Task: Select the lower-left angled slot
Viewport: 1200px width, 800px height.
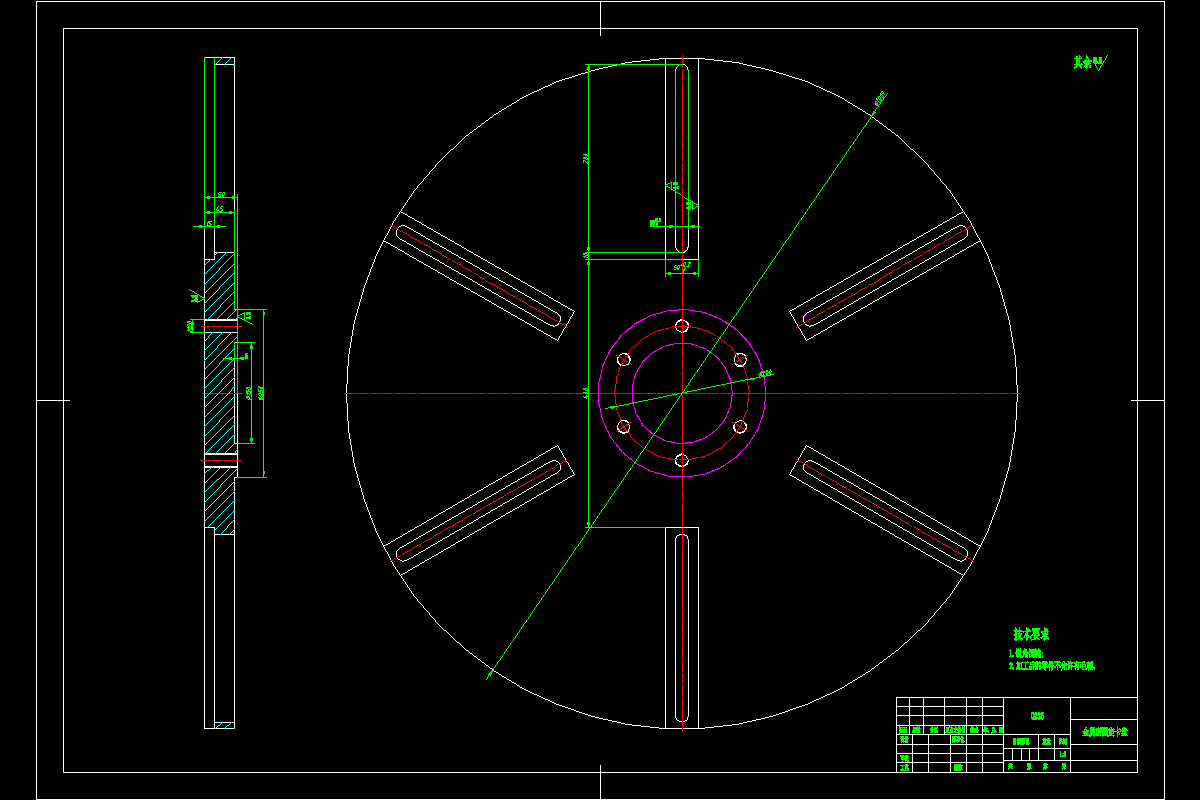Action: click(x=477, y=511)
